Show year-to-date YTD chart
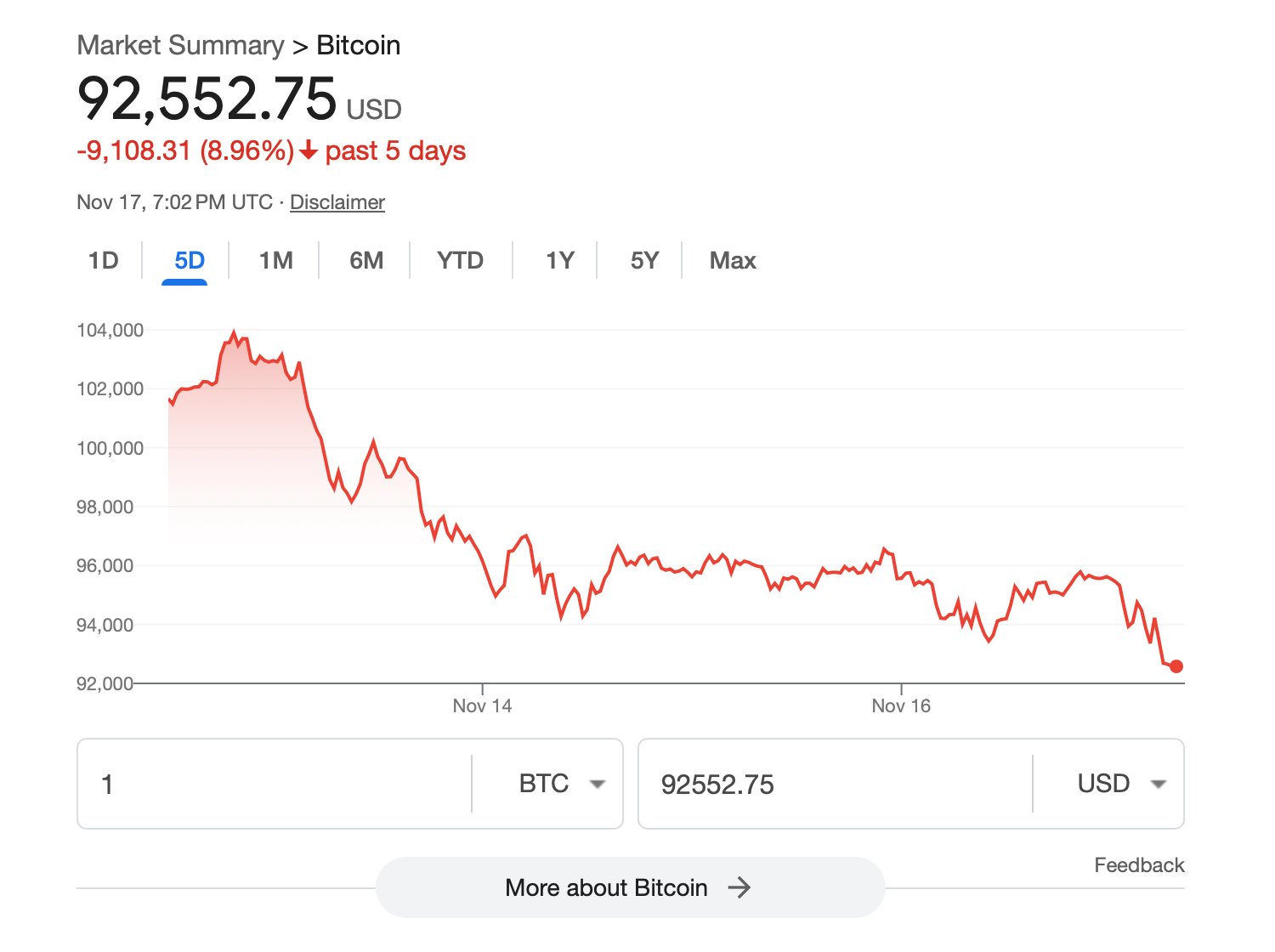 (x=460, y=260)
